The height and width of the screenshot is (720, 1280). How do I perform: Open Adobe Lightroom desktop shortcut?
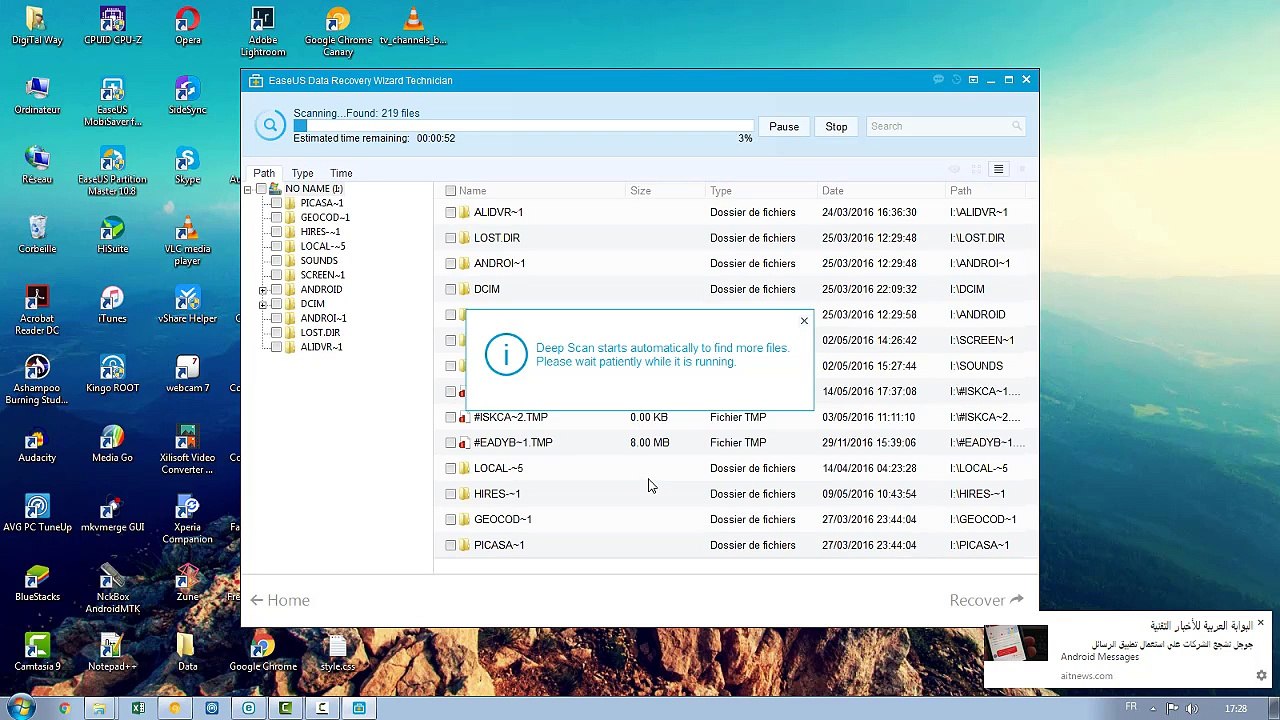263,33
